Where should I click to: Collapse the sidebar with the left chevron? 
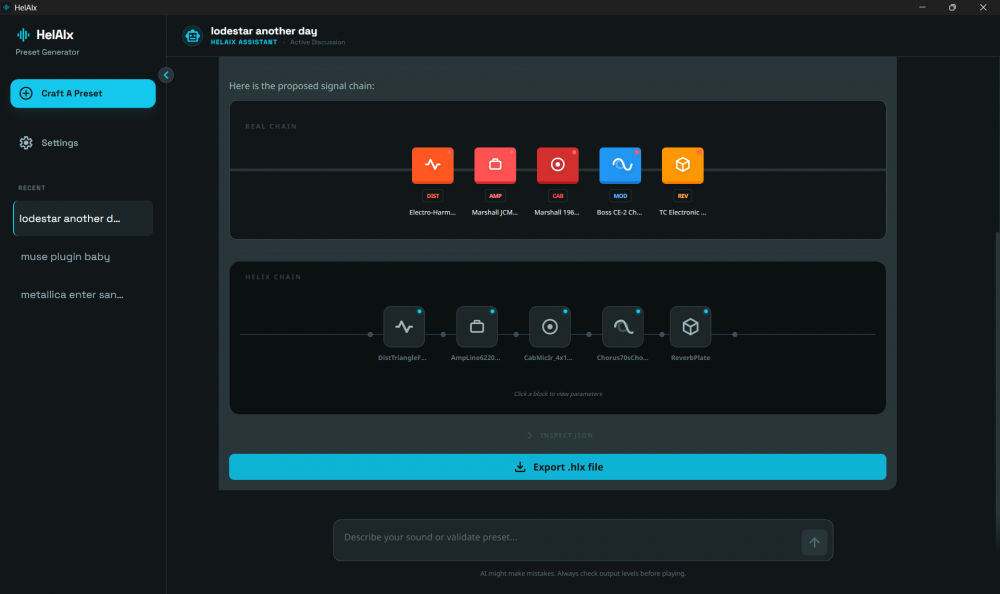point(166,74)
